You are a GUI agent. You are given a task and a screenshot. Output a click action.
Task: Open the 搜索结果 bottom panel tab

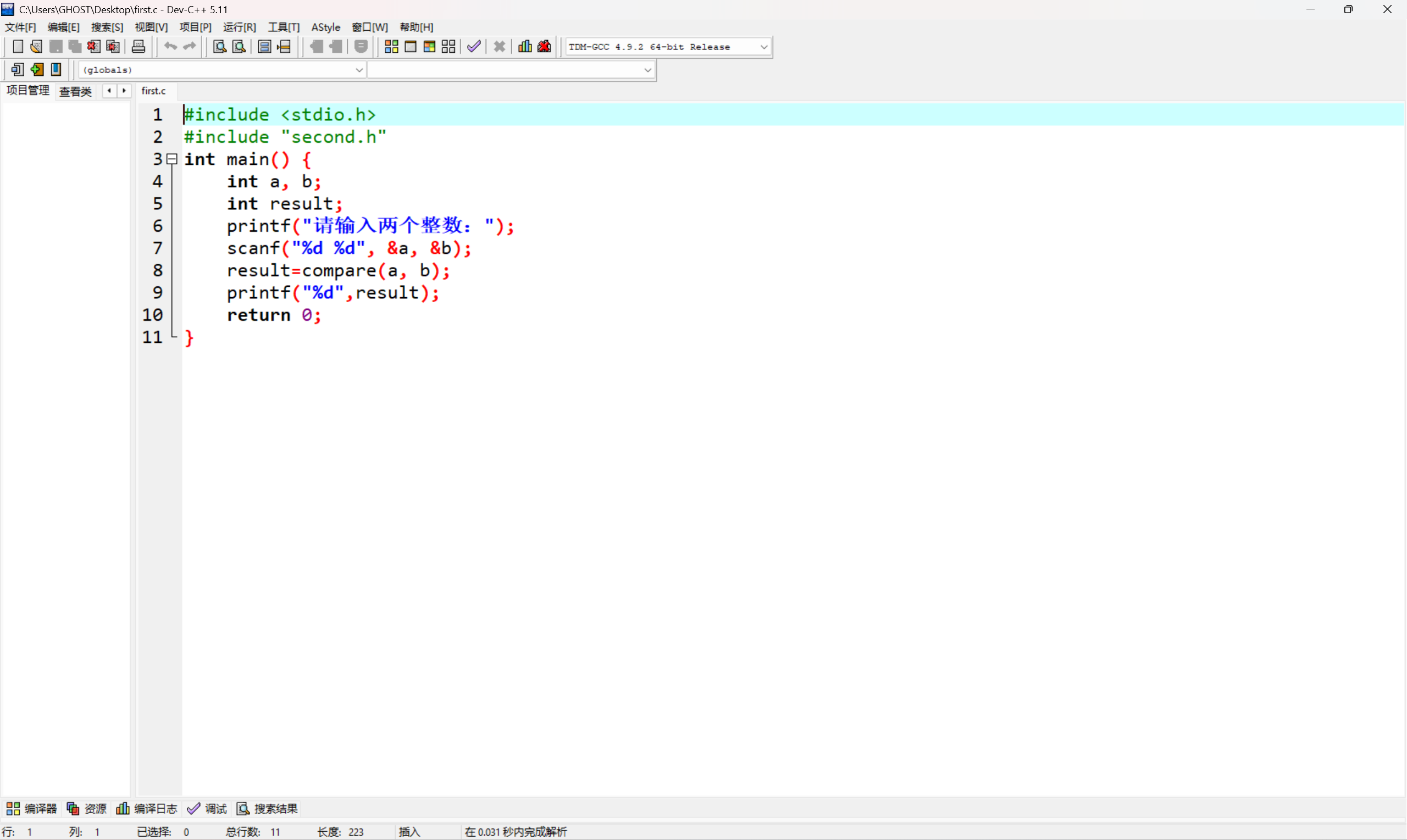267,808
